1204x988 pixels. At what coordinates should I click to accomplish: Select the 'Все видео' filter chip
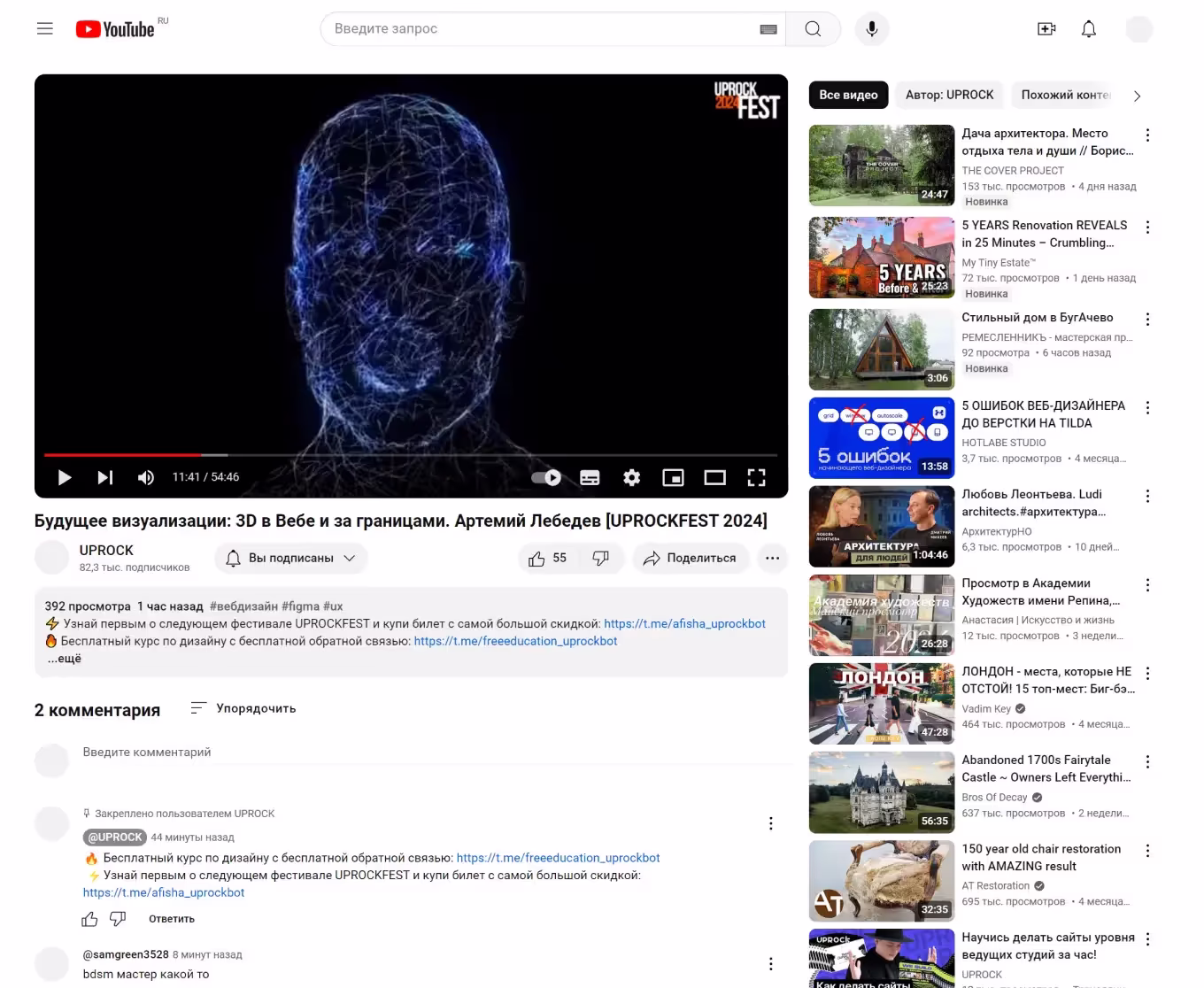pos(848,95)
